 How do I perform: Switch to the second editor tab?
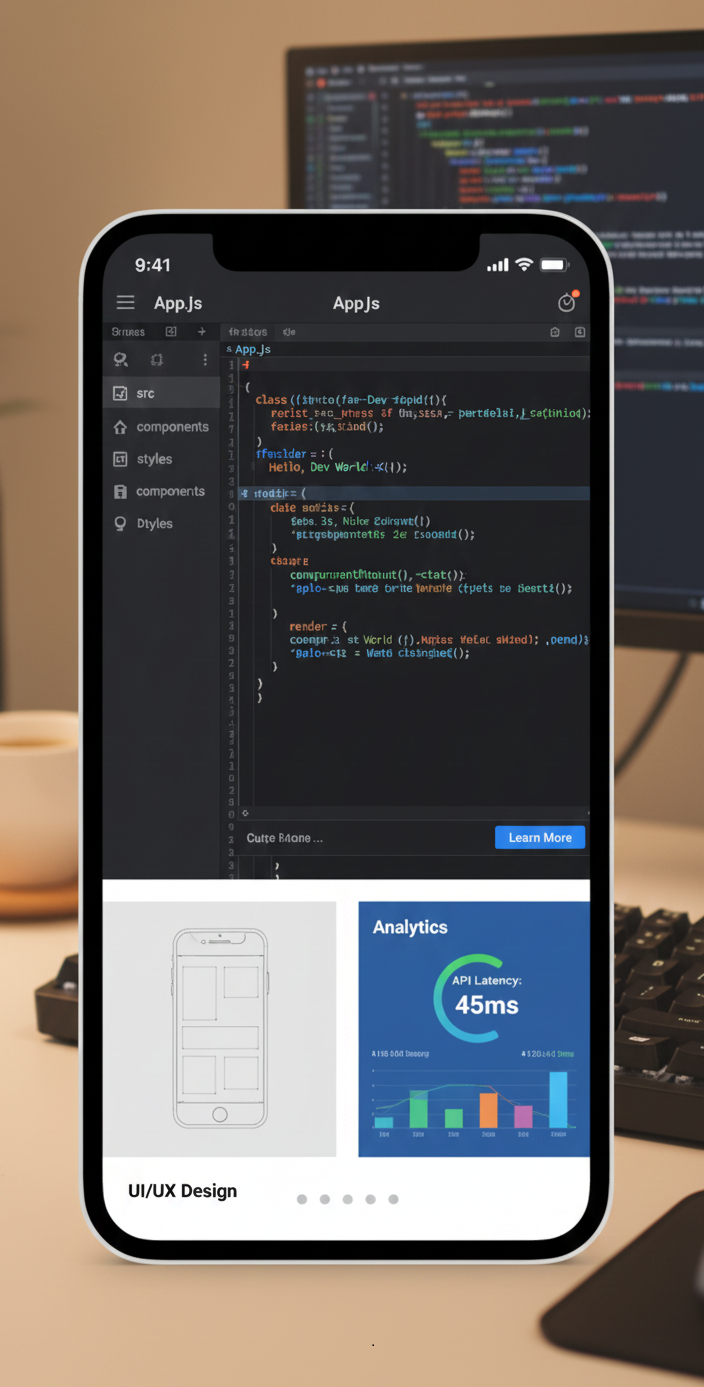point(288,331)
